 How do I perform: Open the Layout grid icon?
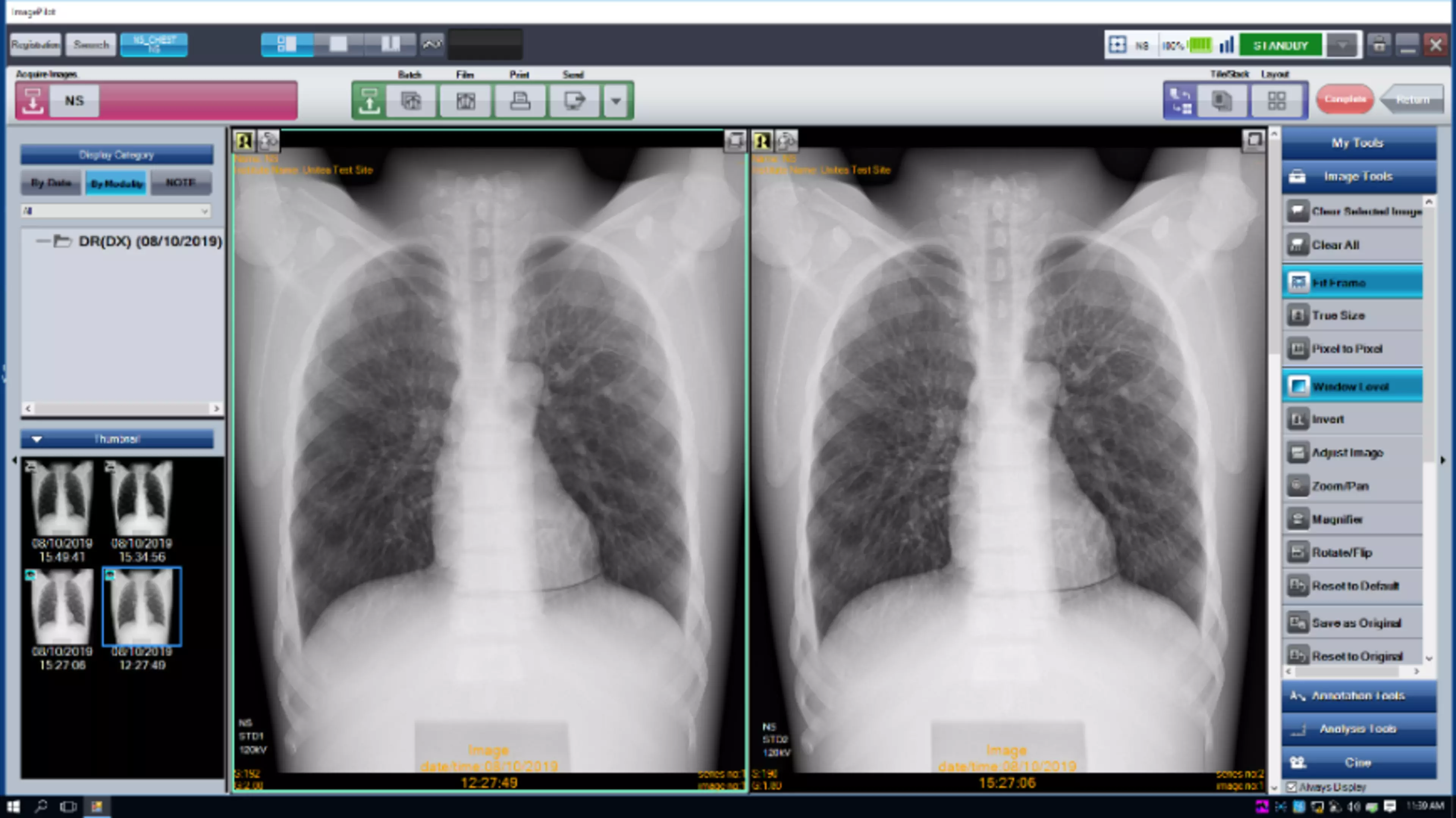point(1276,100)
